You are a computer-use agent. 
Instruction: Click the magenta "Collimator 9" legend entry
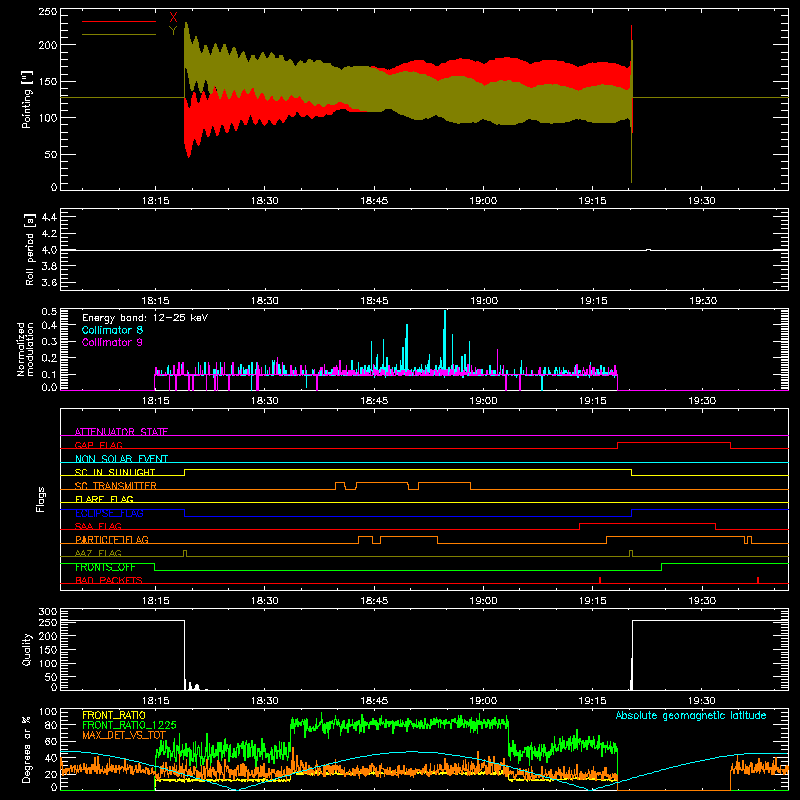pyautogui.click(x=112, y=342)
